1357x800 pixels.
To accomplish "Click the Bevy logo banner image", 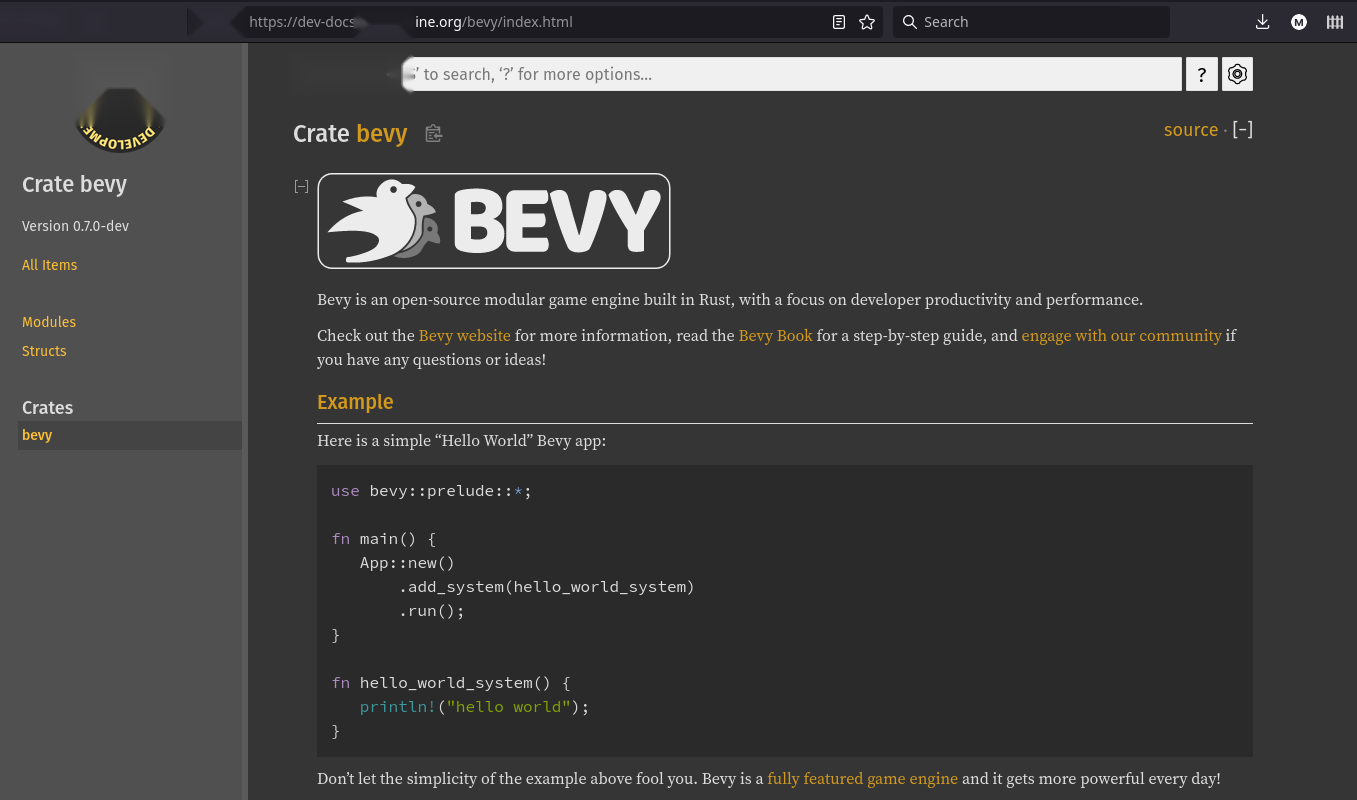I will click(494, 221).
